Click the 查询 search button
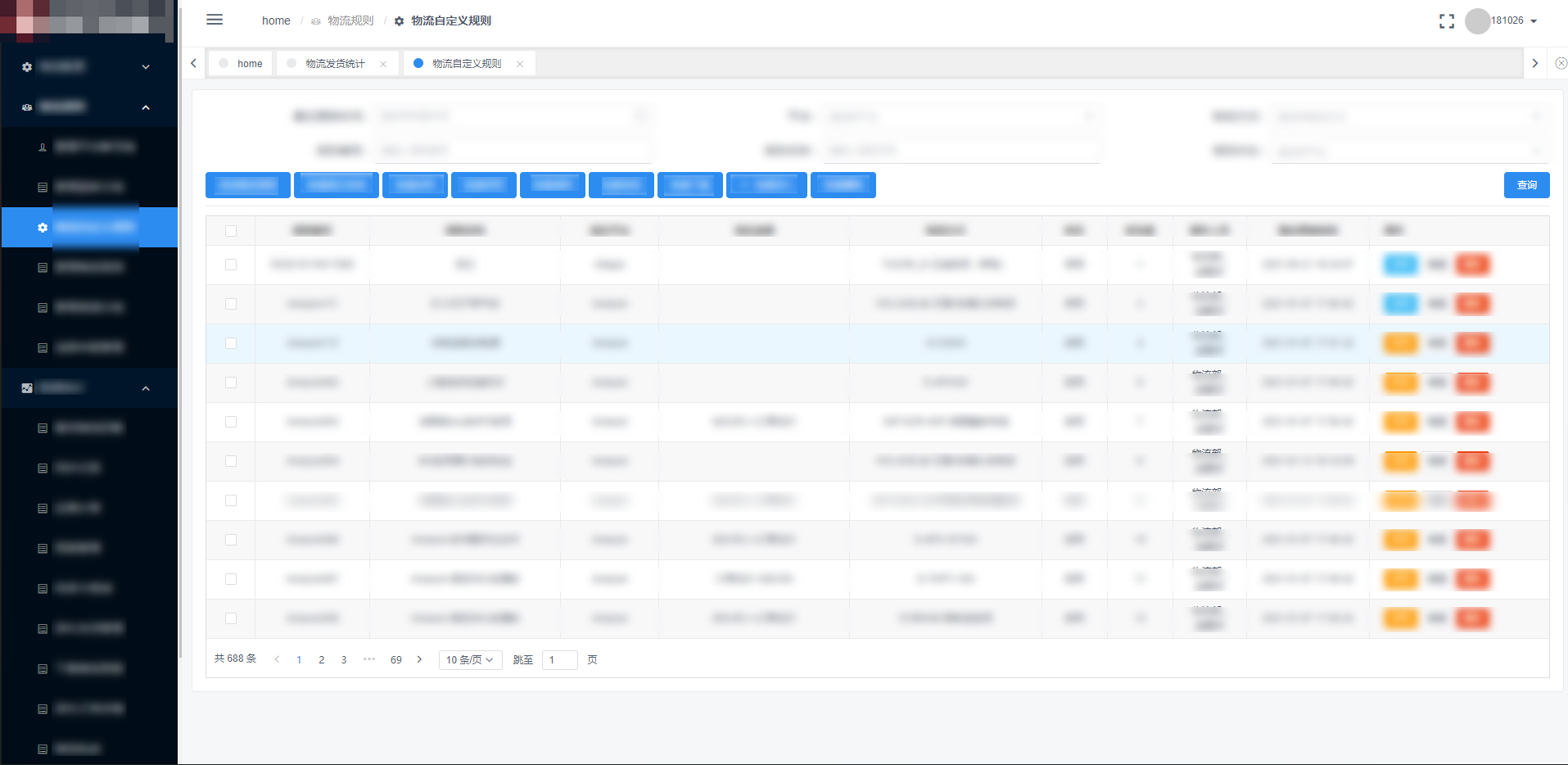This screenshot has height=765, width=1568. [1526, 185]
